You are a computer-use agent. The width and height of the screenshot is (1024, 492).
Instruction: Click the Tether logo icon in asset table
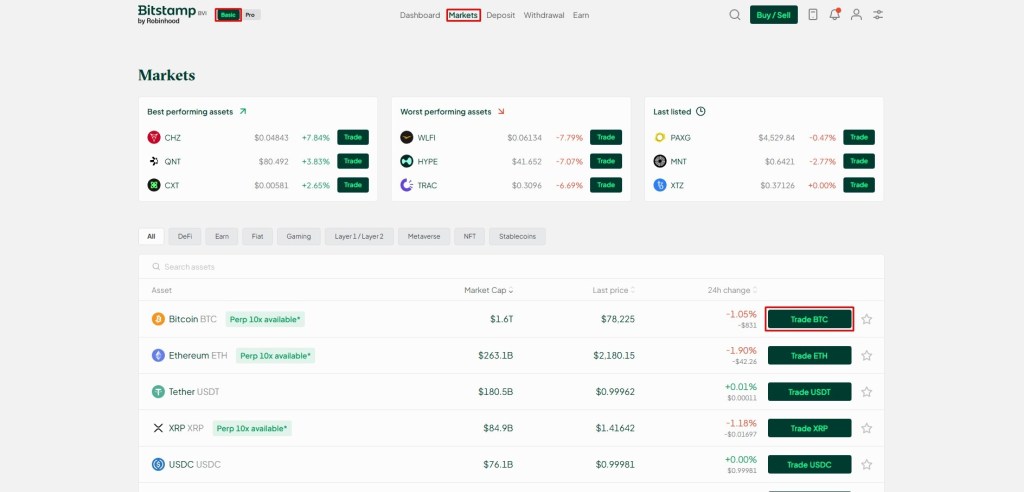pos(158,392)
